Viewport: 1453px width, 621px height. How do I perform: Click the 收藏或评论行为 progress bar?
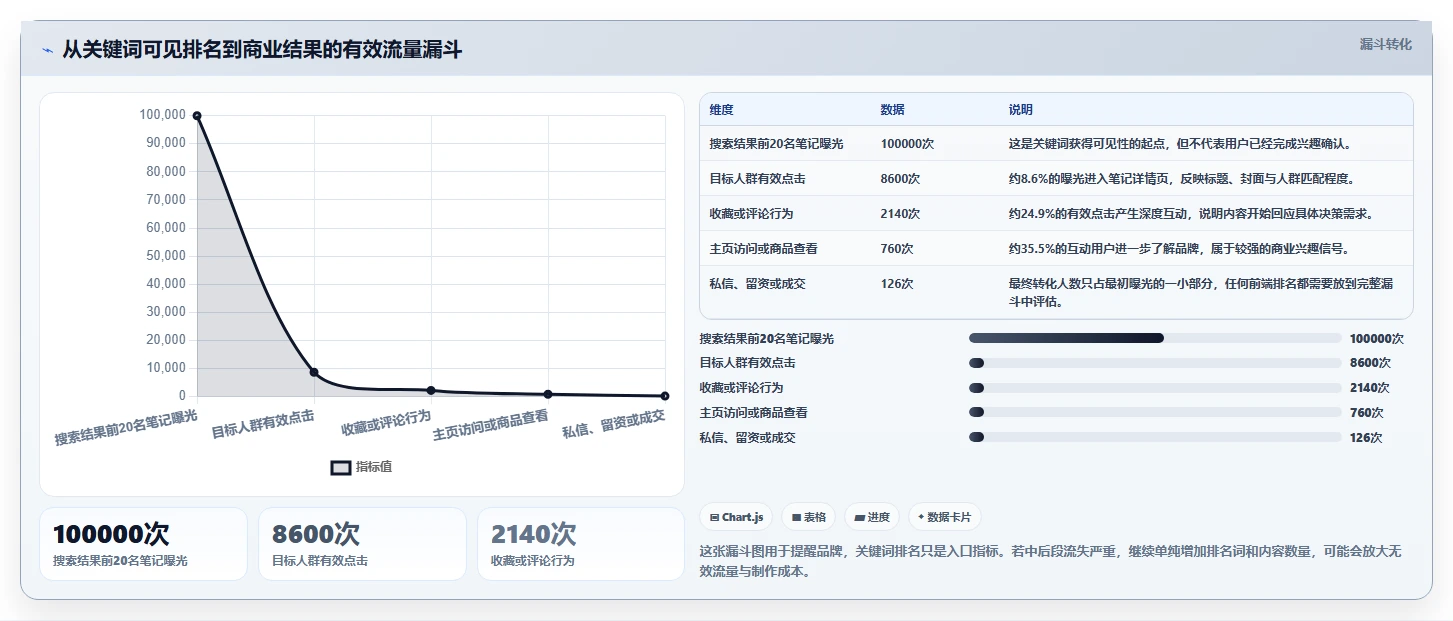tap(1155, 388)
